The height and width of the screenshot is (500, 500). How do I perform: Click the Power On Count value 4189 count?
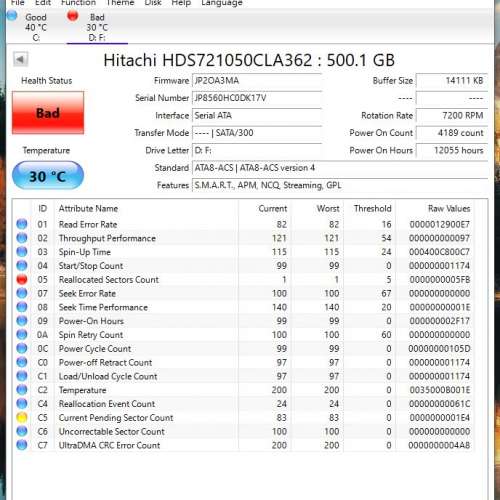[452, 133]
